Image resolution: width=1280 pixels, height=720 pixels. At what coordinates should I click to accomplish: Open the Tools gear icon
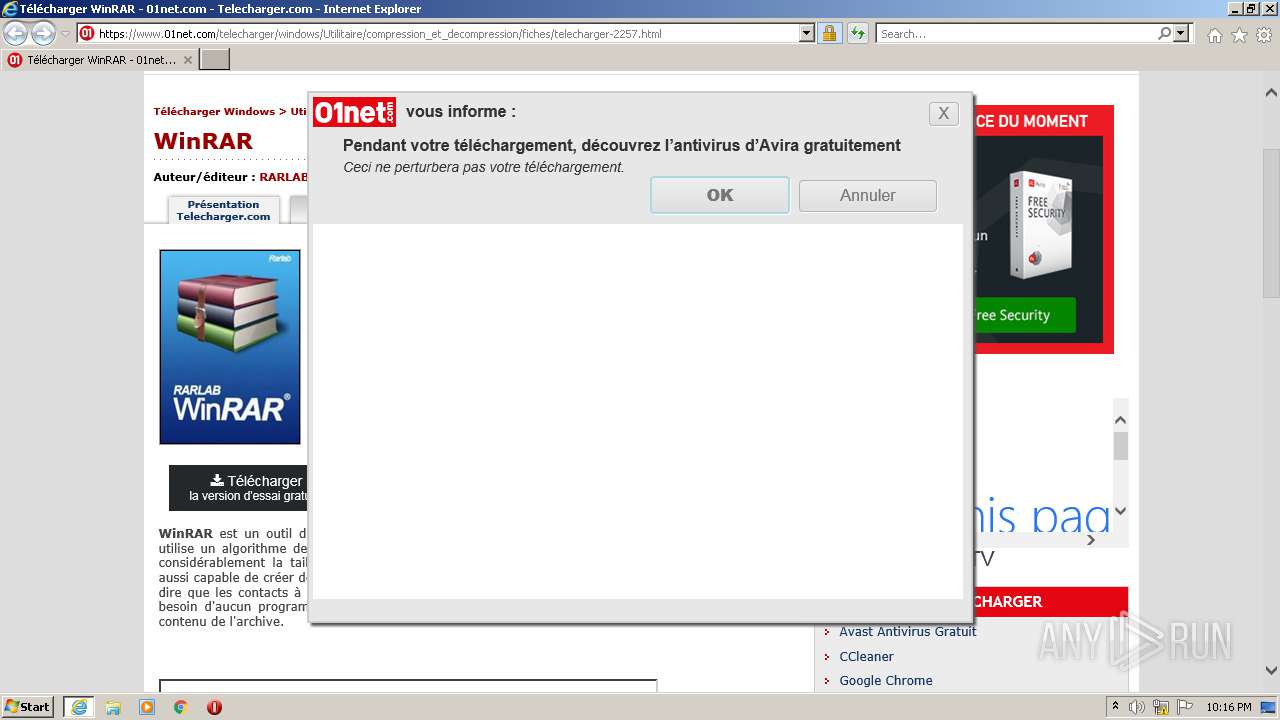(1263, 35)
